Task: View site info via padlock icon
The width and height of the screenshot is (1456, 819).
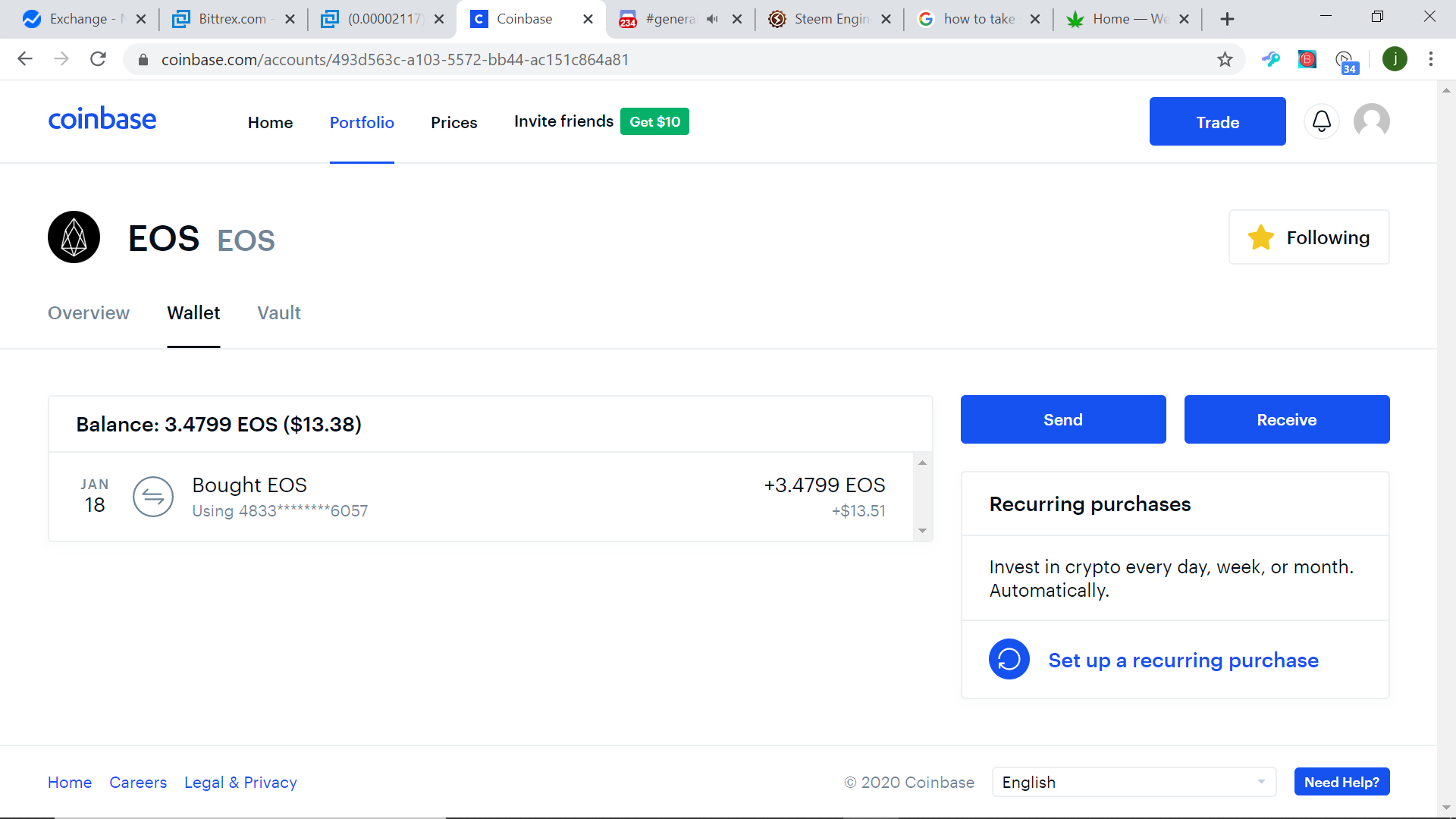Action: 143,59
